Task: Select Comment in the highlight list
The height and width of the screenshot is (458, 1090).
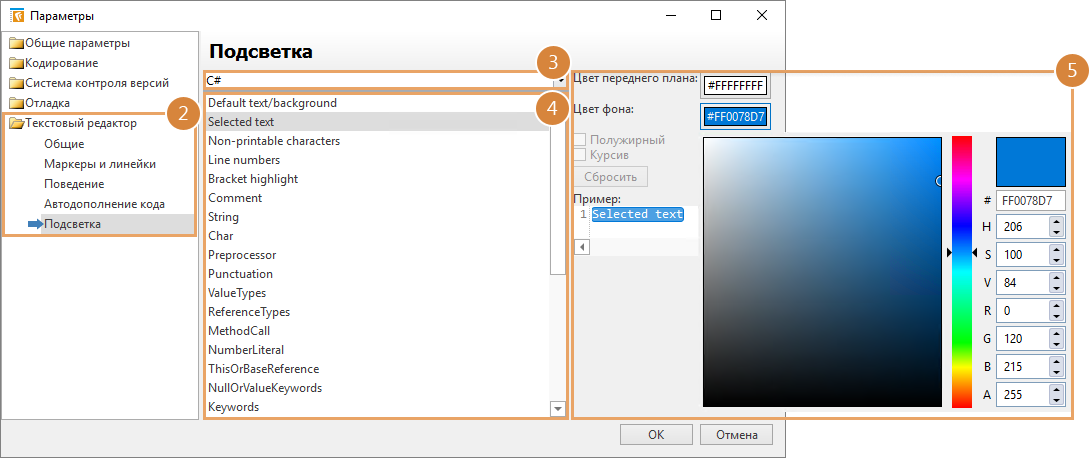Action: 235,198
